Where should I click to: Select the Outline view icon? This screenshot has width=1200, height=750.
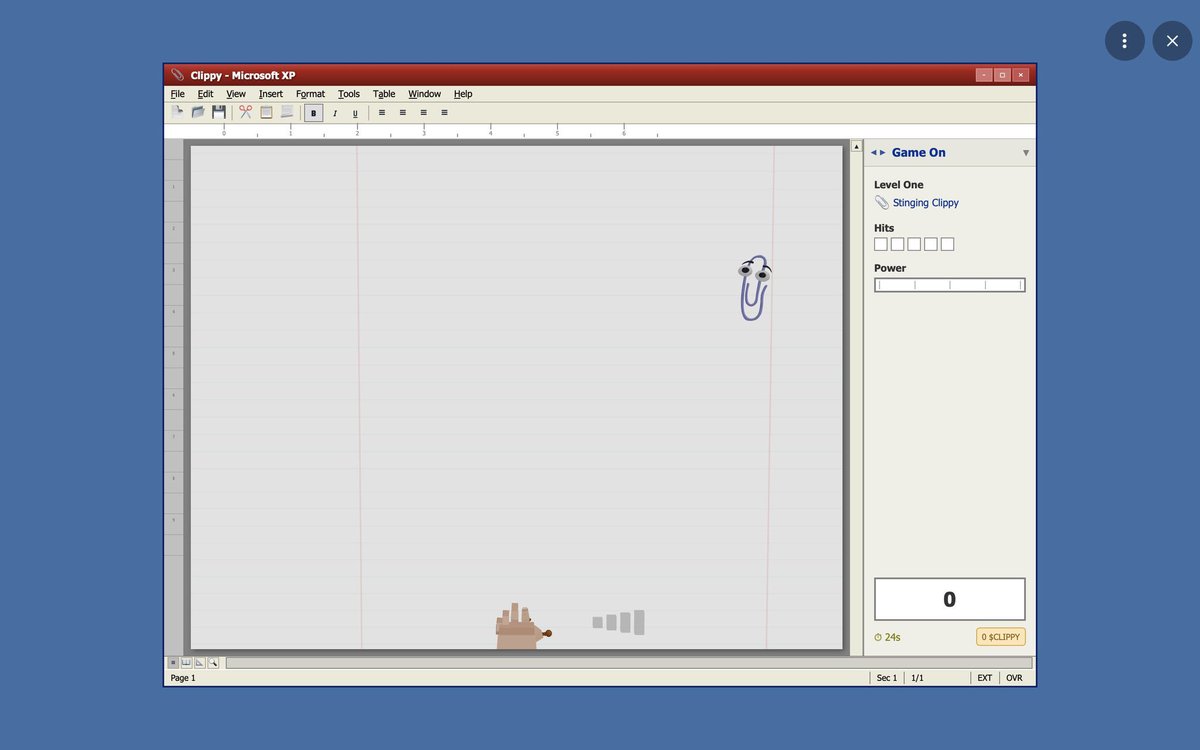point(212,662)
